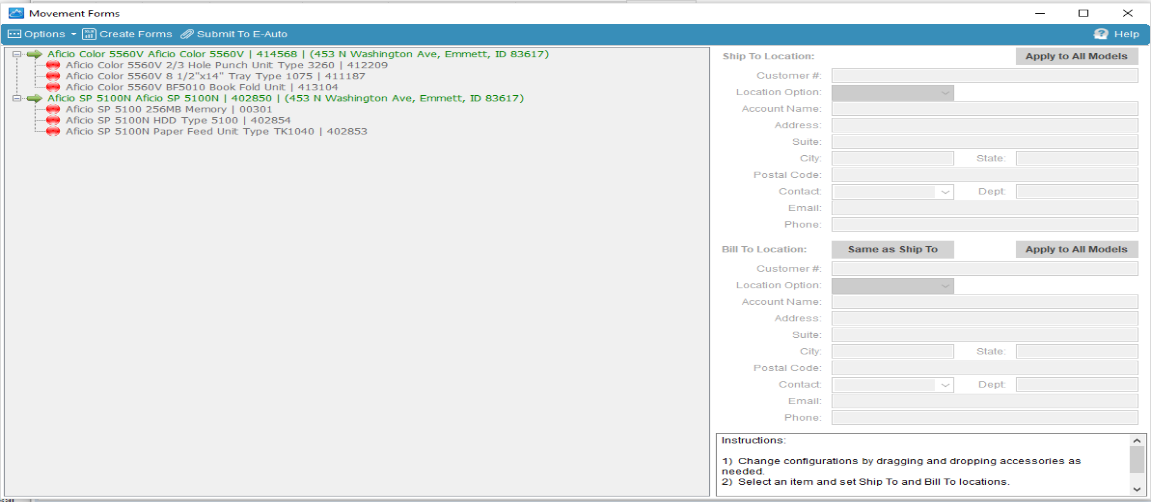This screenshot has height=502, width=1151.
Task: Click the Create Forms toolbar button
Action: [x=127, y=34]
